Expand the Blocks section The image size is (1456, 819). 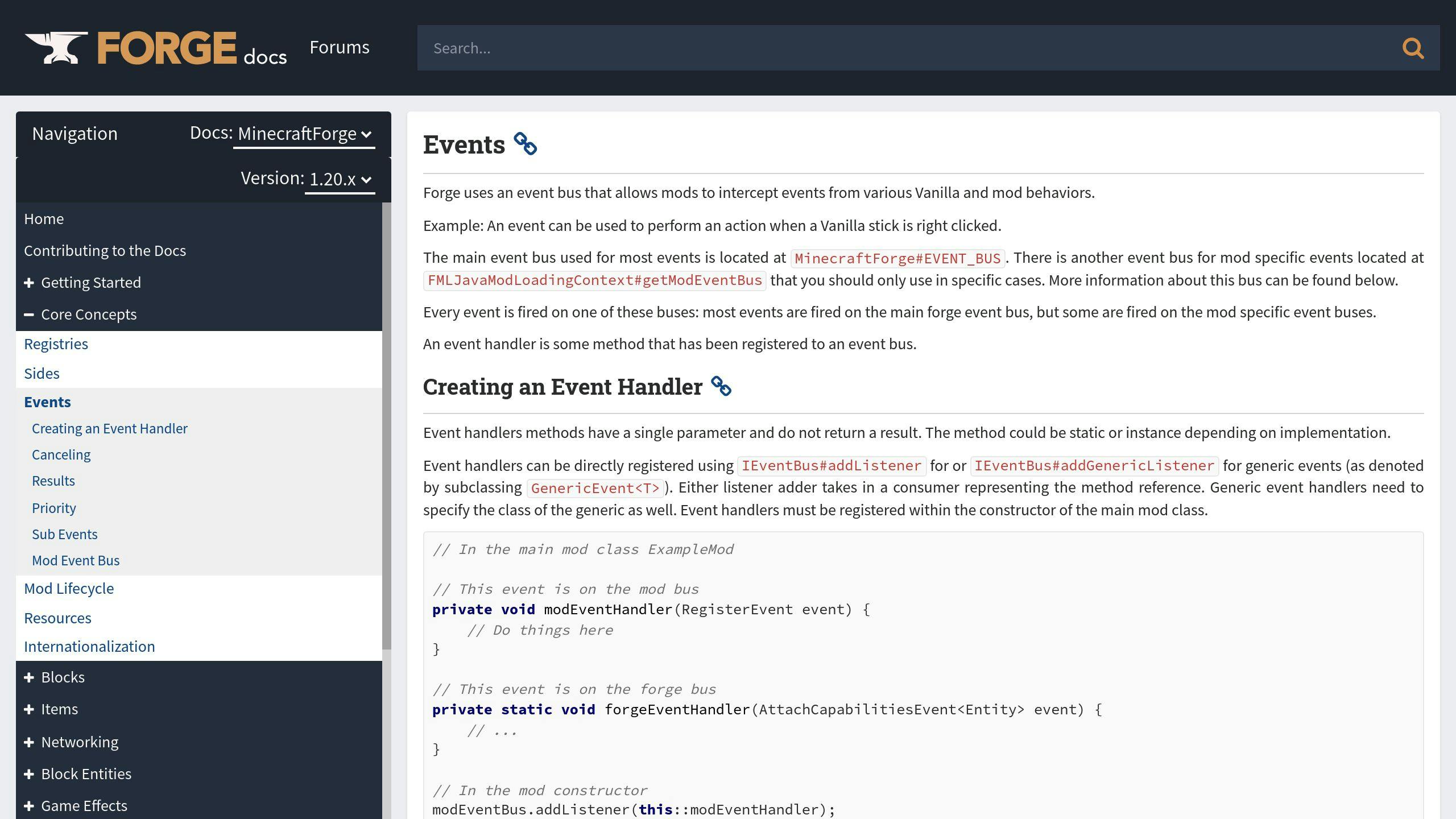pyautogui.click(x=28, y=677)
